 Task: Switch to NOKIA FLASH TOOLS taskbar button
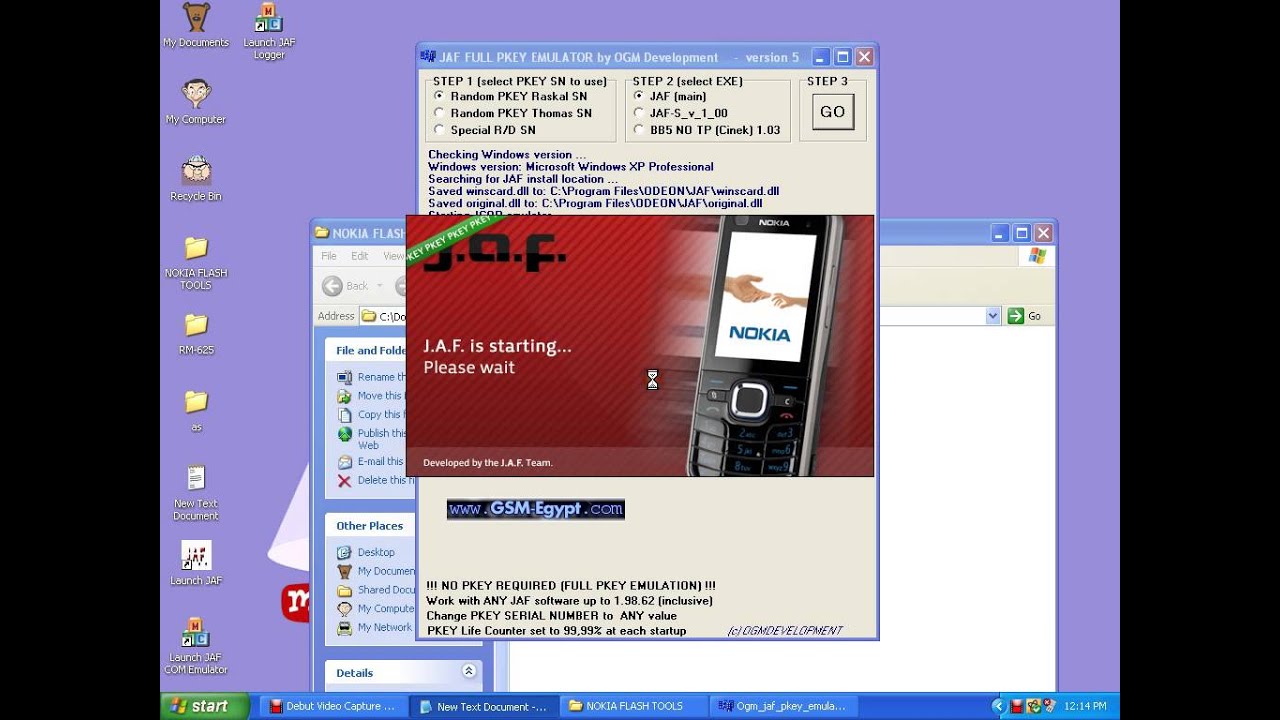click(x=633, y=706)
